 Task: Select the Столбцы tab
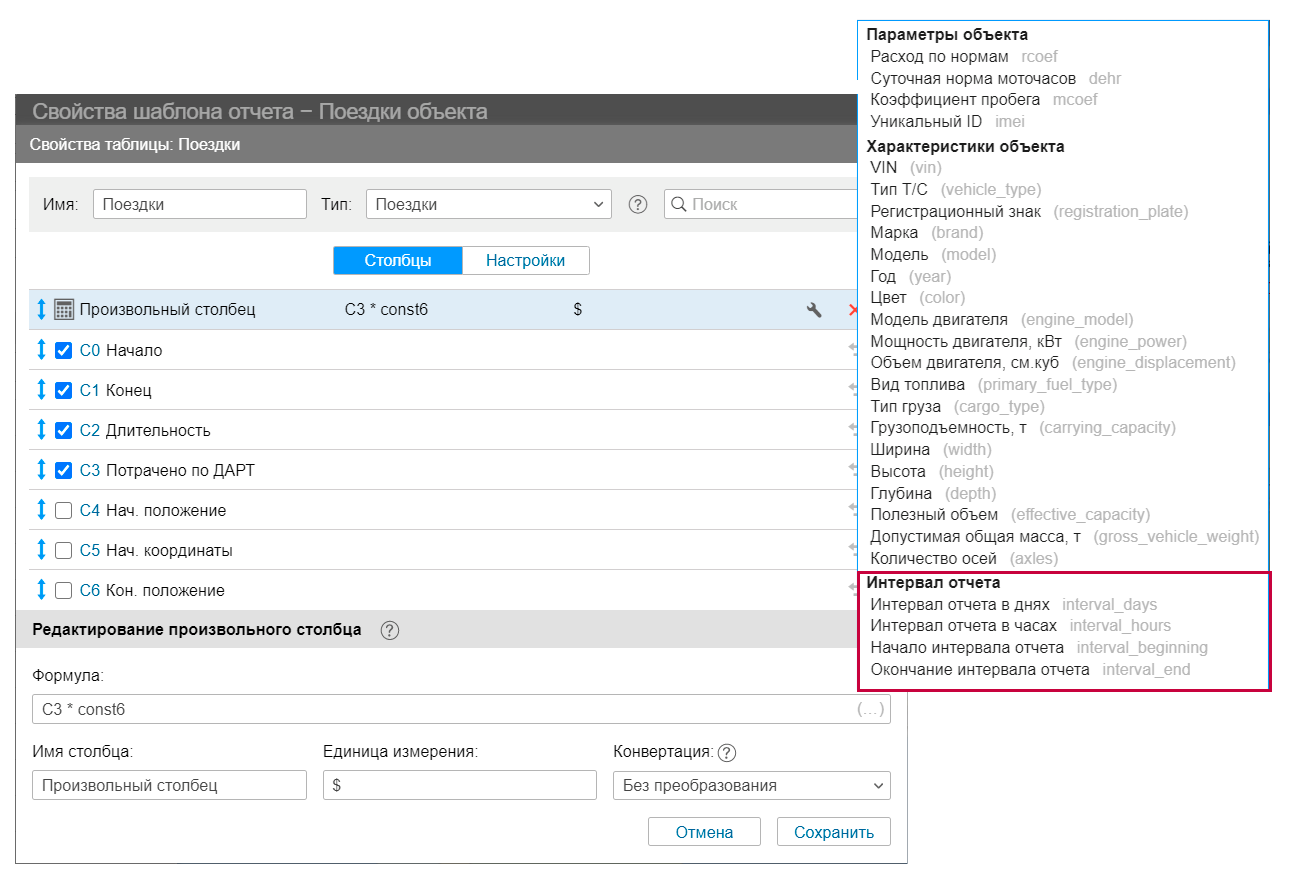[397, 260]
